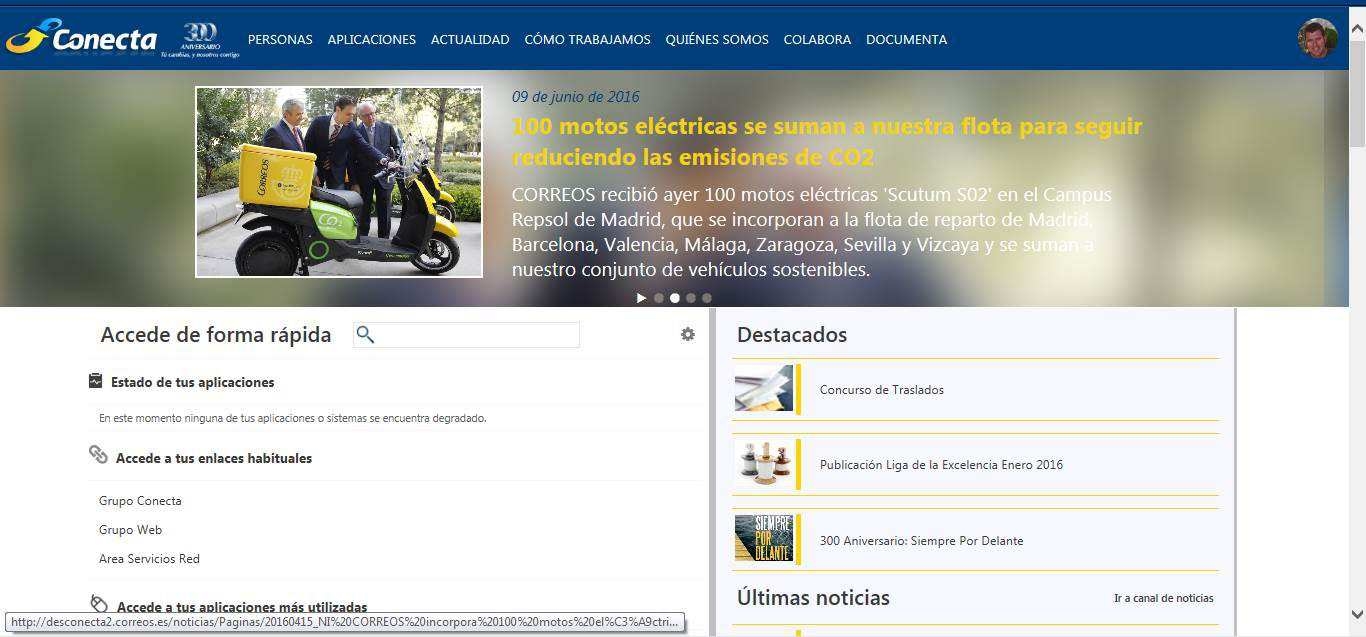
Task: Click the page scrollbar down arrow
Action: pyautogui.click(x=1357, y=614)
